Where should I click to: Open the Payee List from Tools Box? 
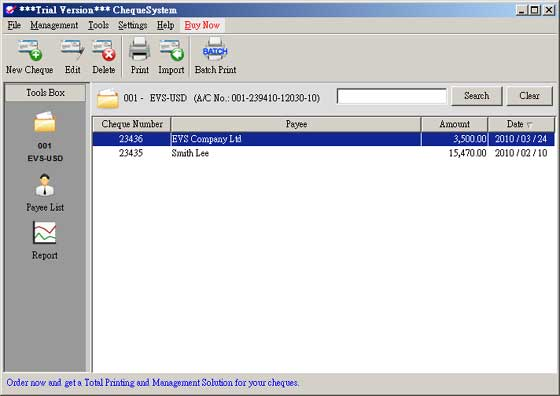(45, 185)
